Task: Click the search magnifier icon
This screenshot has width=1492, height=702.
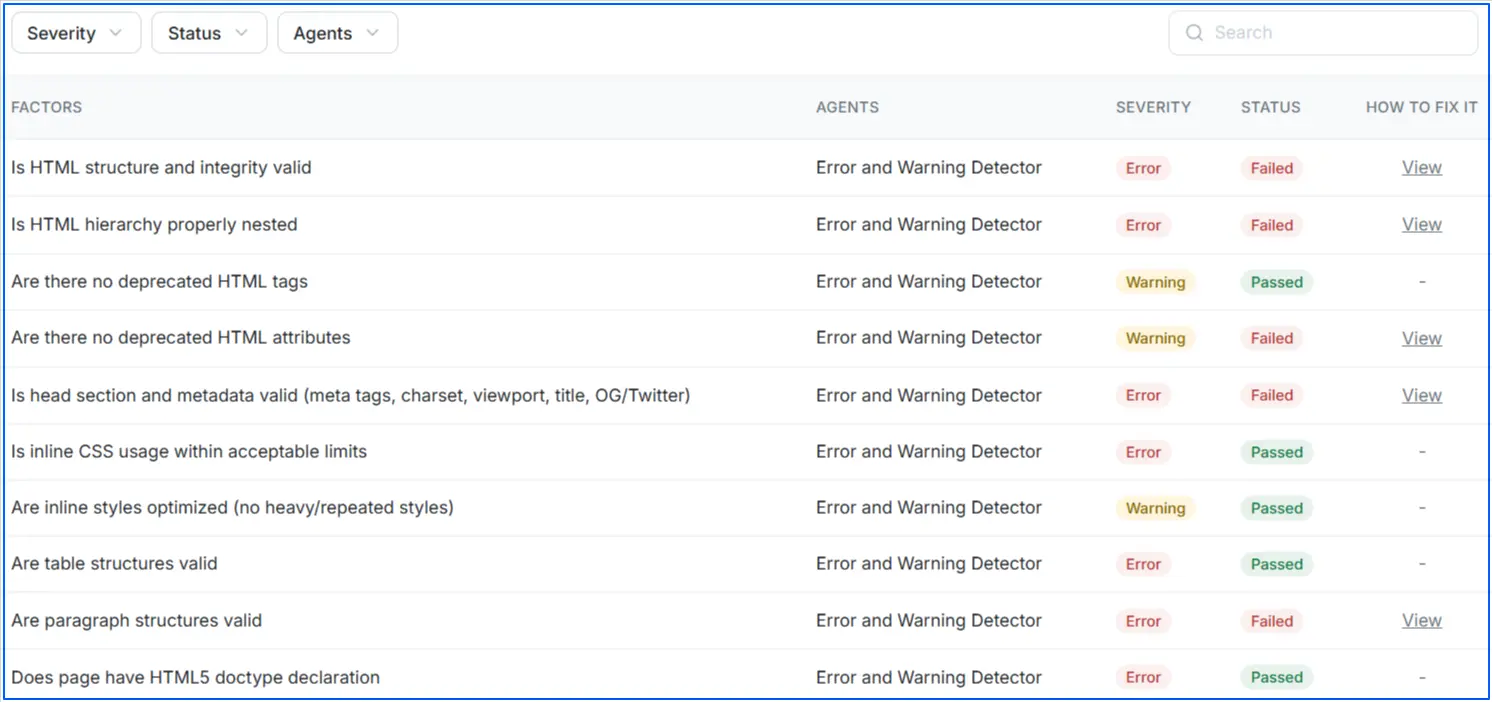Action: [1194, 32]
